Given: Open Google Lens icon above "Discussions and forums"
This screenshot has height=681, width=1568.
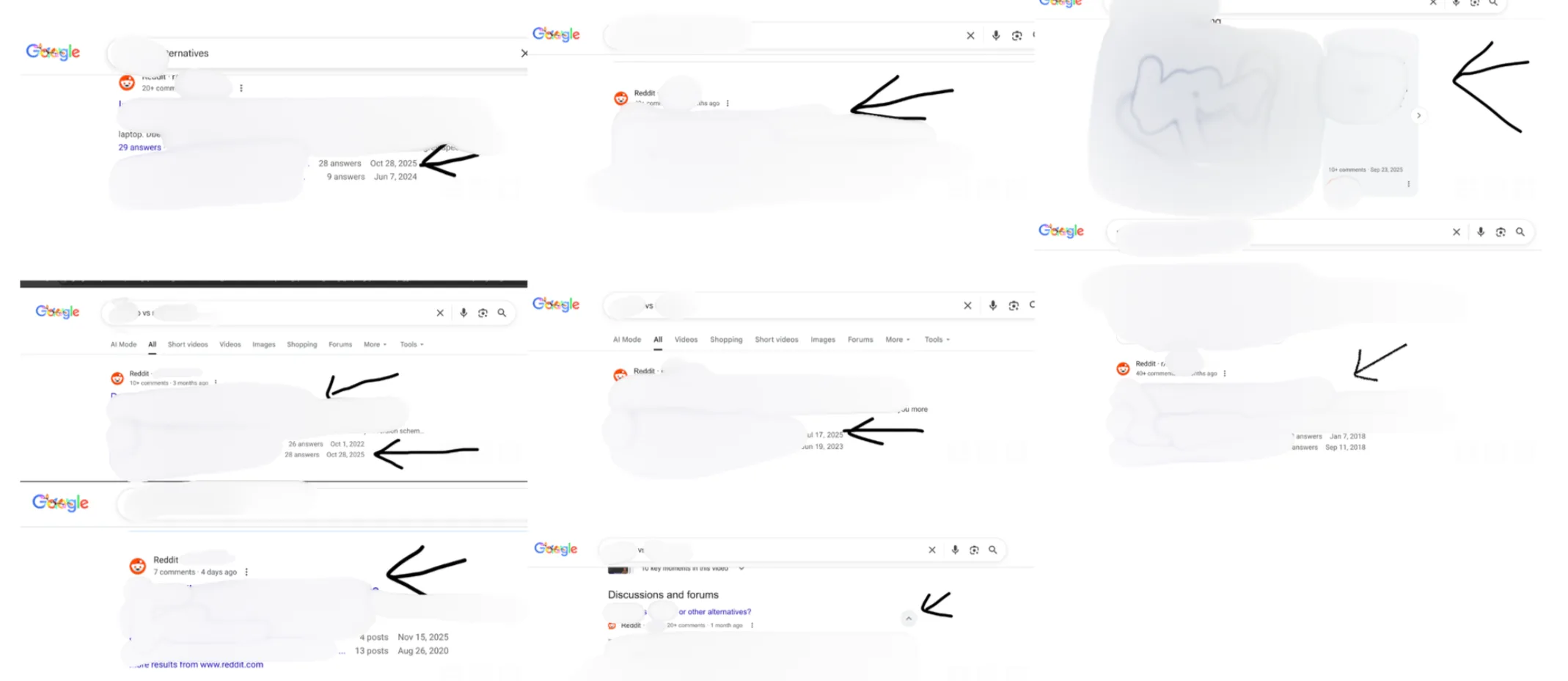Looking at the screenshot, I should tap(974, 550).
